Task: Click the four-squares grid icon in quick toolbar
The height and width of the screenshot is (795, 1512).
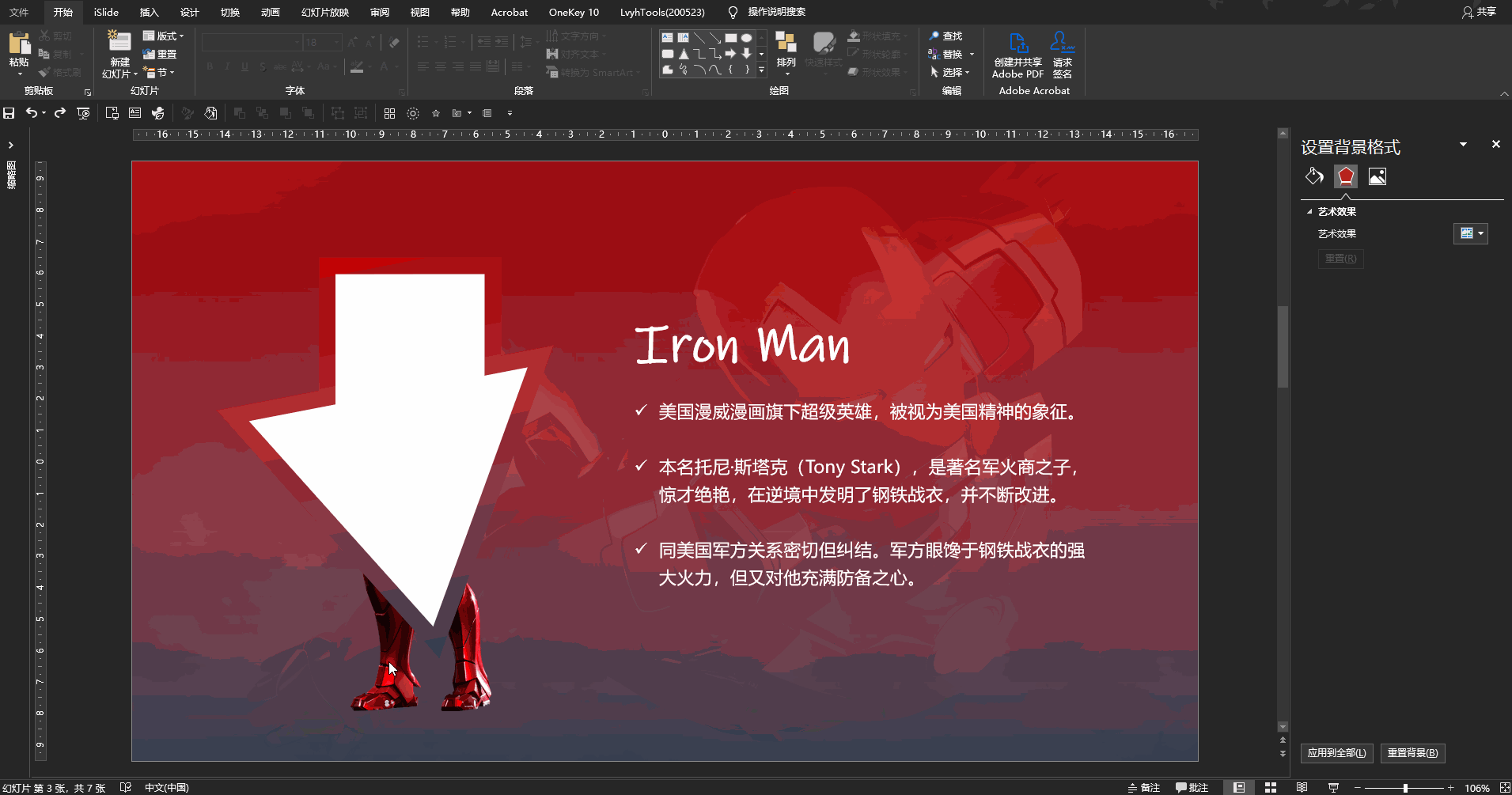Action: (x=389, y=113)
